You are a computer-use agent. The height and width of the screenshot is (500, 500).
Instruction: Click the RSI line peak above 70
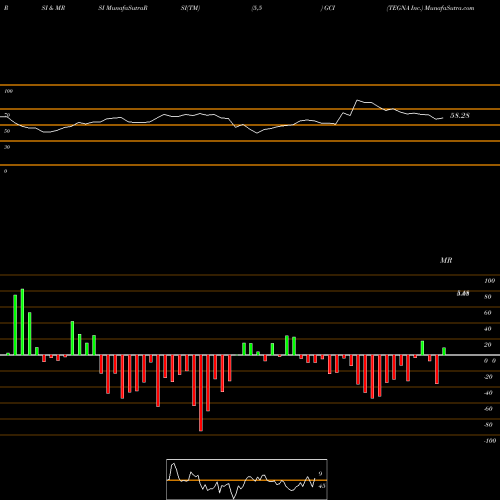357,100
